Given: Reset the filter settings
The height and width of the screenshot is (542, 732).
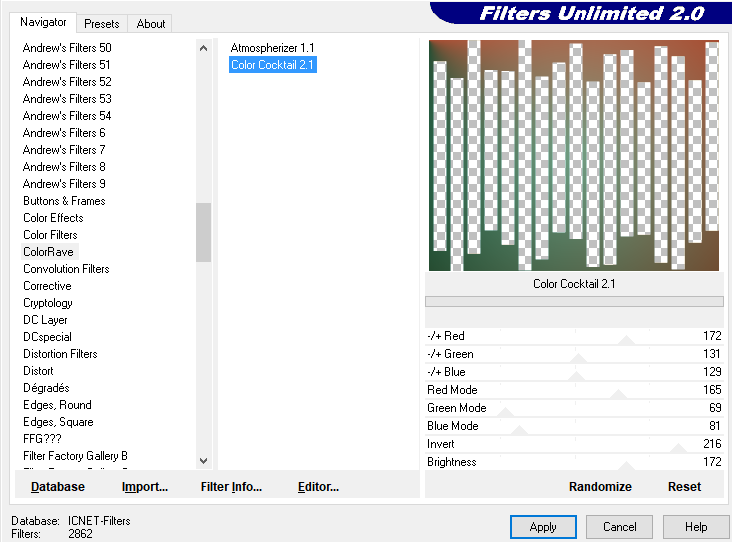Looking at the screenshot, I should 684,487.
